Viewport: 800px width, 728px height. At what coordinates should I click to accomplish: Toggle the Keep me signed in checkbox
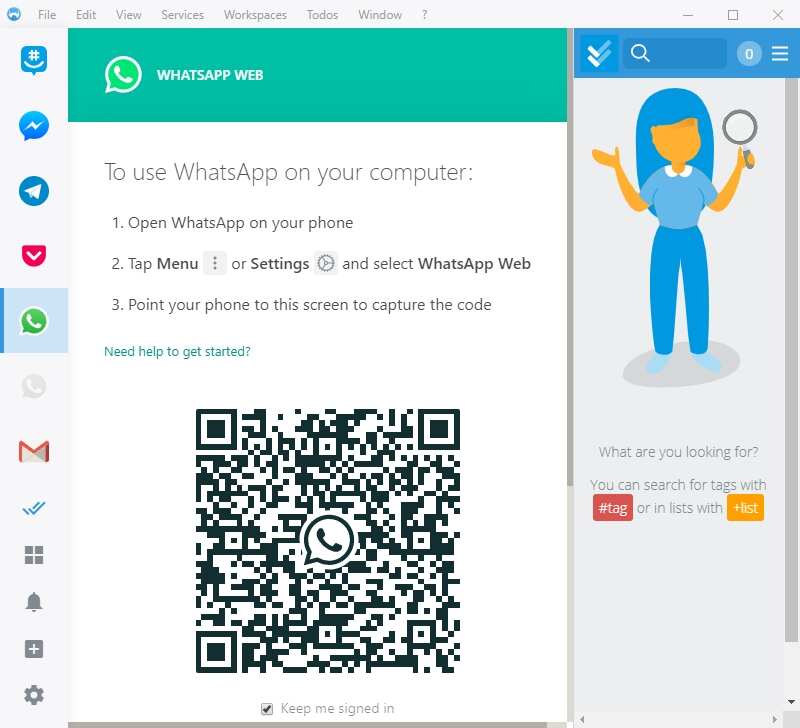click(267, 709)
